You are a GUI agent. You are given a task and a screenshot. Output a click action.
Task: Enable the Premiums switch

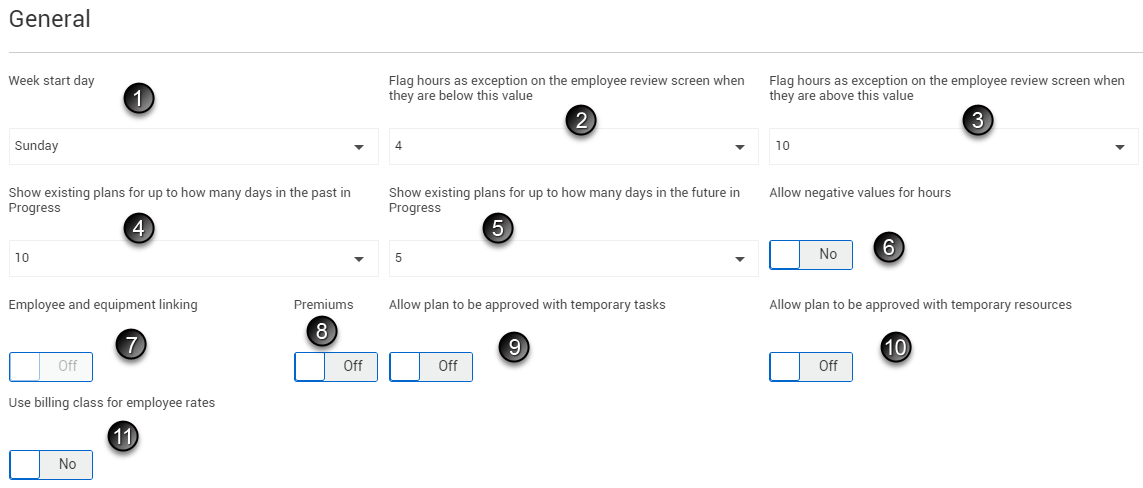[336, 367]
